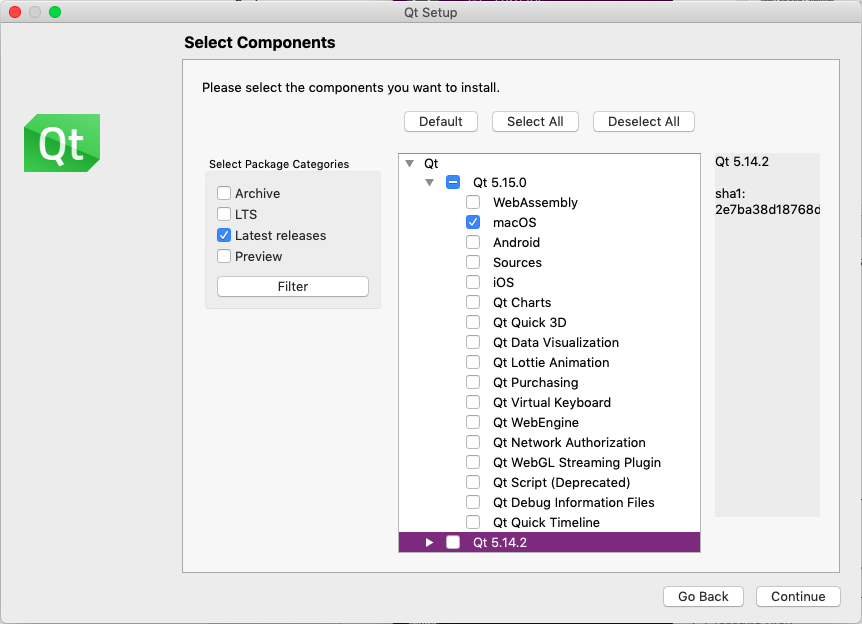Uncheck the Latest releases option
The image size is (862, 624).
(224, 235)
